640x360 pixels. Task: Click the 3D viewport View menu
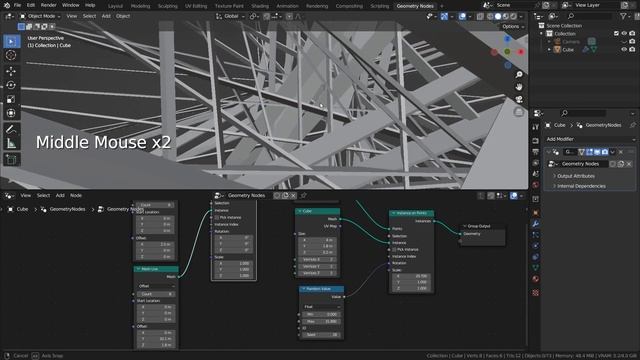tap(71, 16)
